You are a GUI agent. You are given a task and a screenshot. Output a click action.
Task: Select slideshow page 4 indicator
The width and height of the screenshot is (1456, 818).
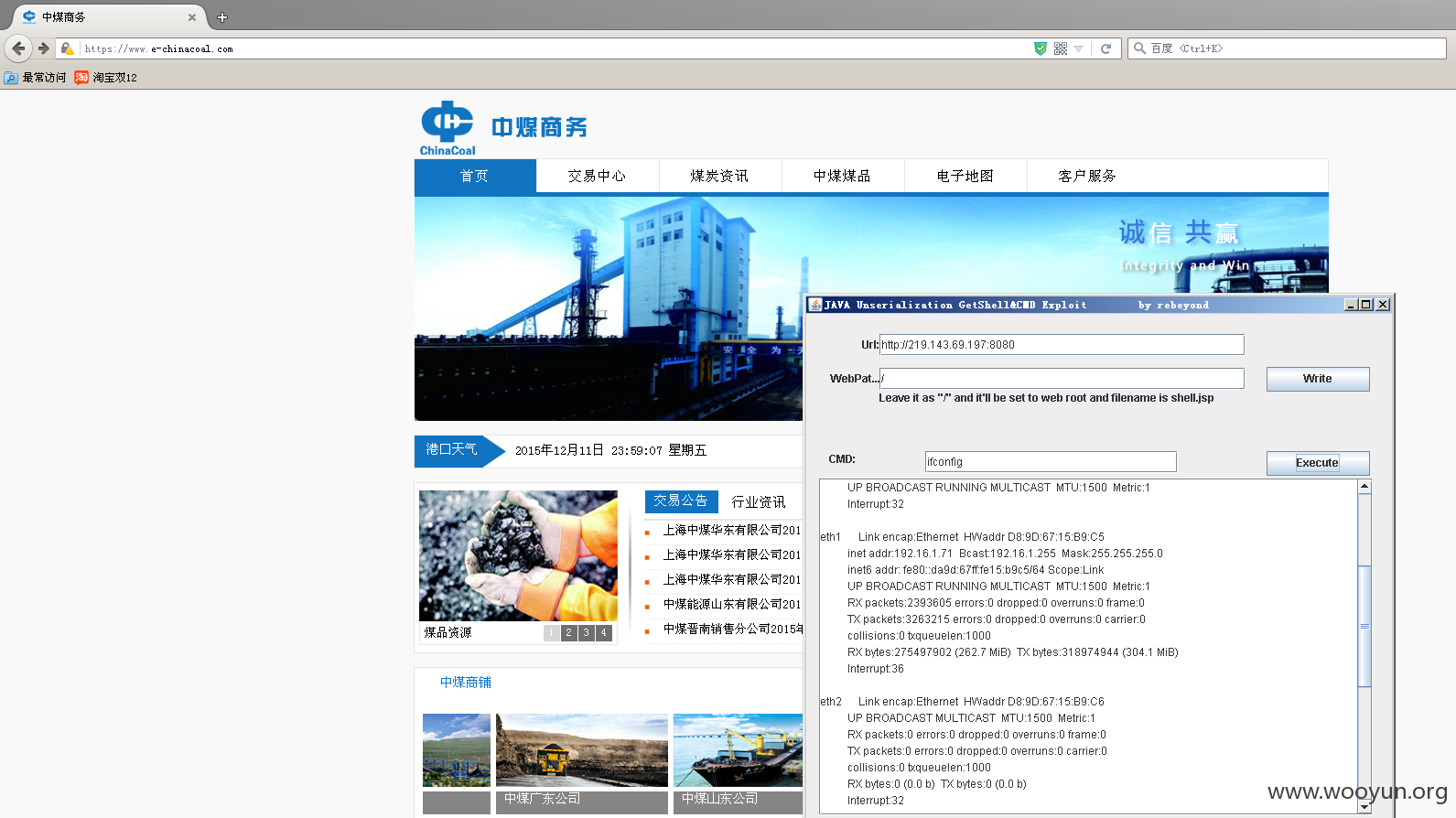tap(603, 632)
